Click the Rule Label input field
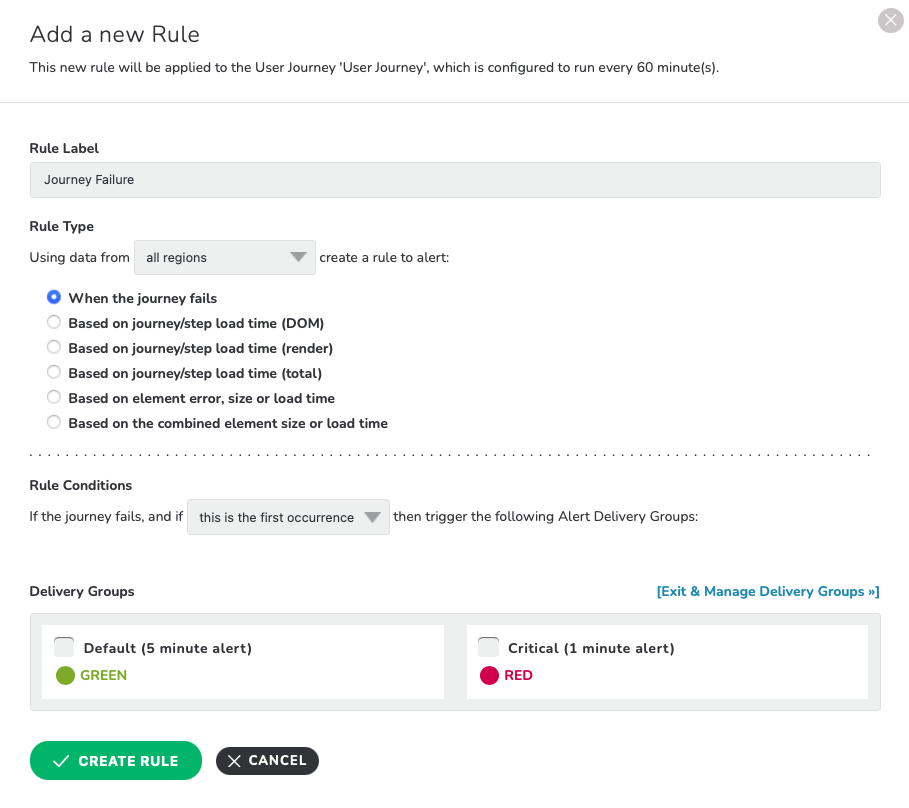This screenshot has height=808, width=909. coord(455,180)
